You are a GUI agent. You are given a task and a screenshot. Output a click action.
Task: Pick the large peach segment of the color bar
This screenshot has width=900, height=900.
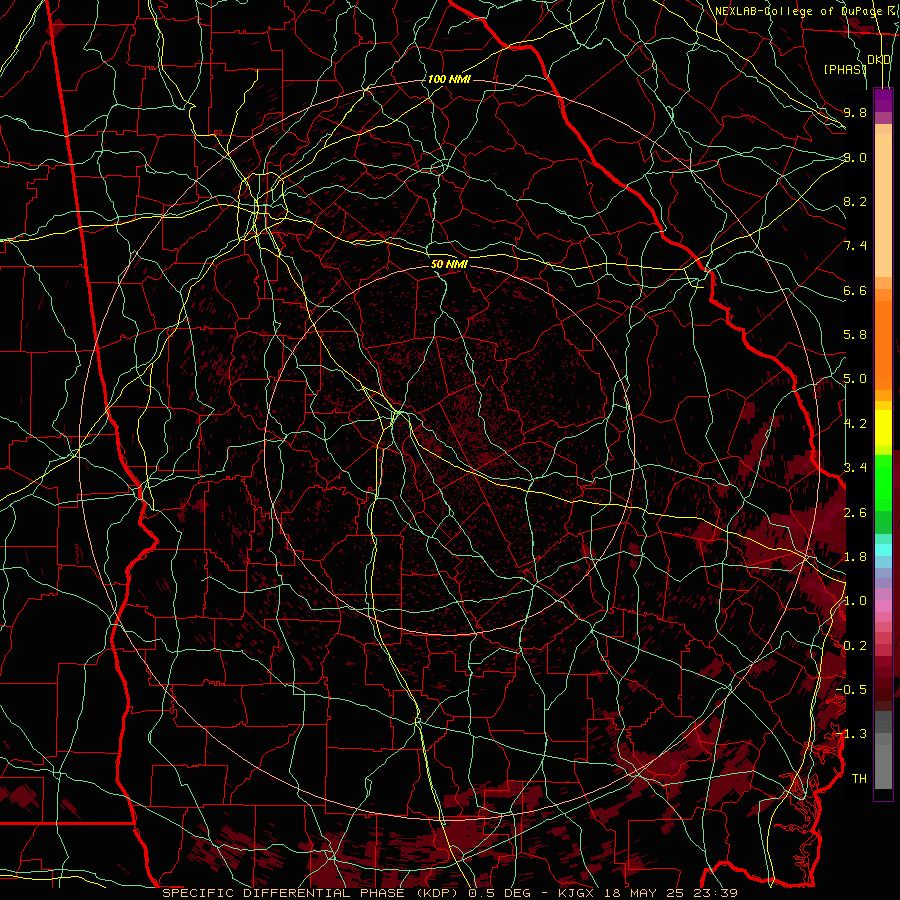(x=883, y=205)
